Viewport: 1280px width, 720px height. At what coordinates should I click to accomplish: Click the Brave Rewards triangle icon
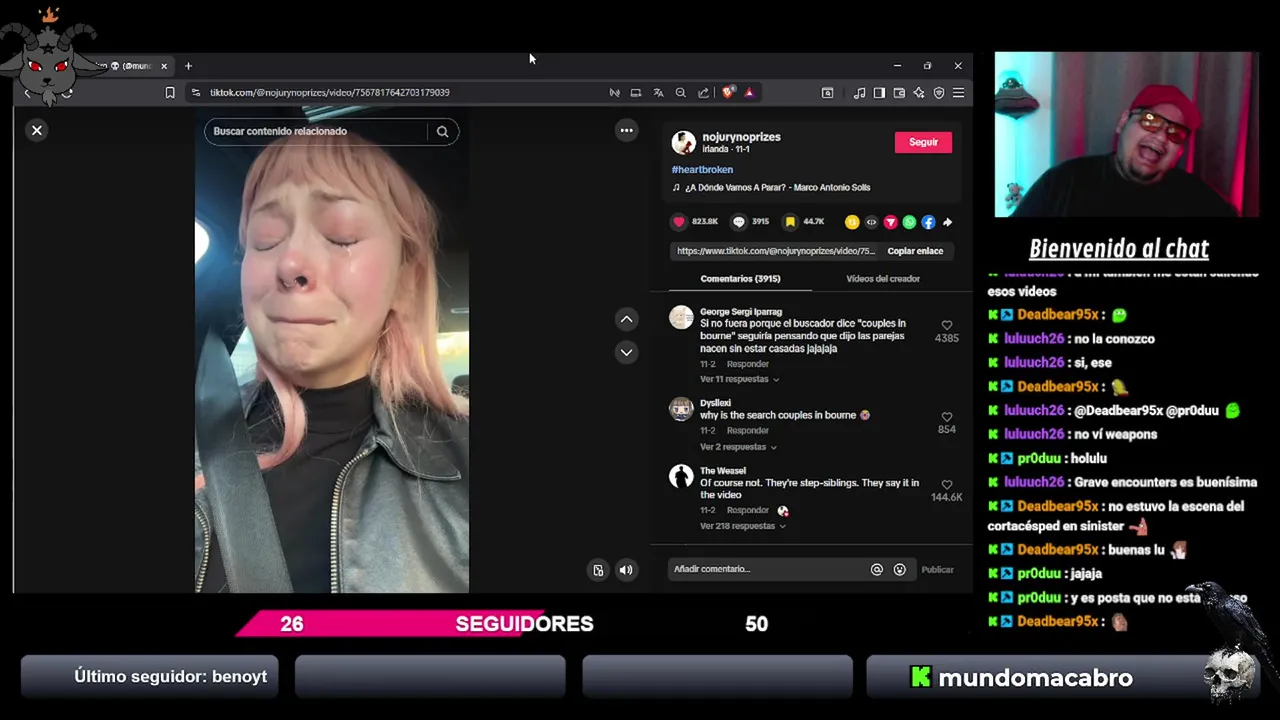point(749,92)
